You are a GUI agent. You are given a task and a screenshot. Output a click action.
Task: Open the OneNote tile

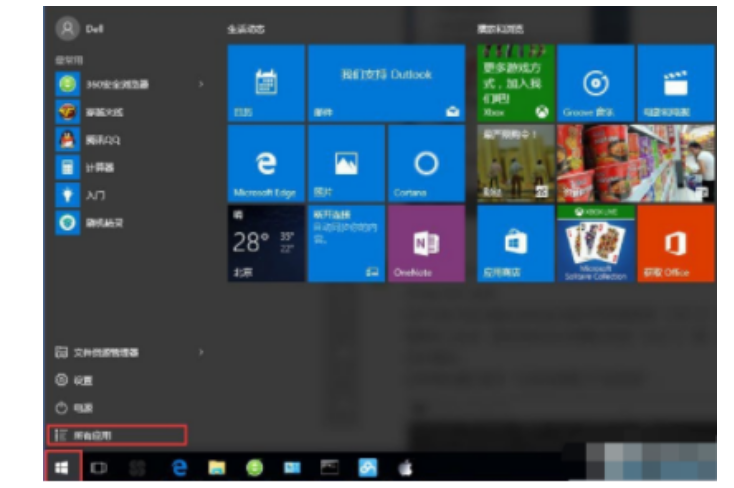coord(426,244)
